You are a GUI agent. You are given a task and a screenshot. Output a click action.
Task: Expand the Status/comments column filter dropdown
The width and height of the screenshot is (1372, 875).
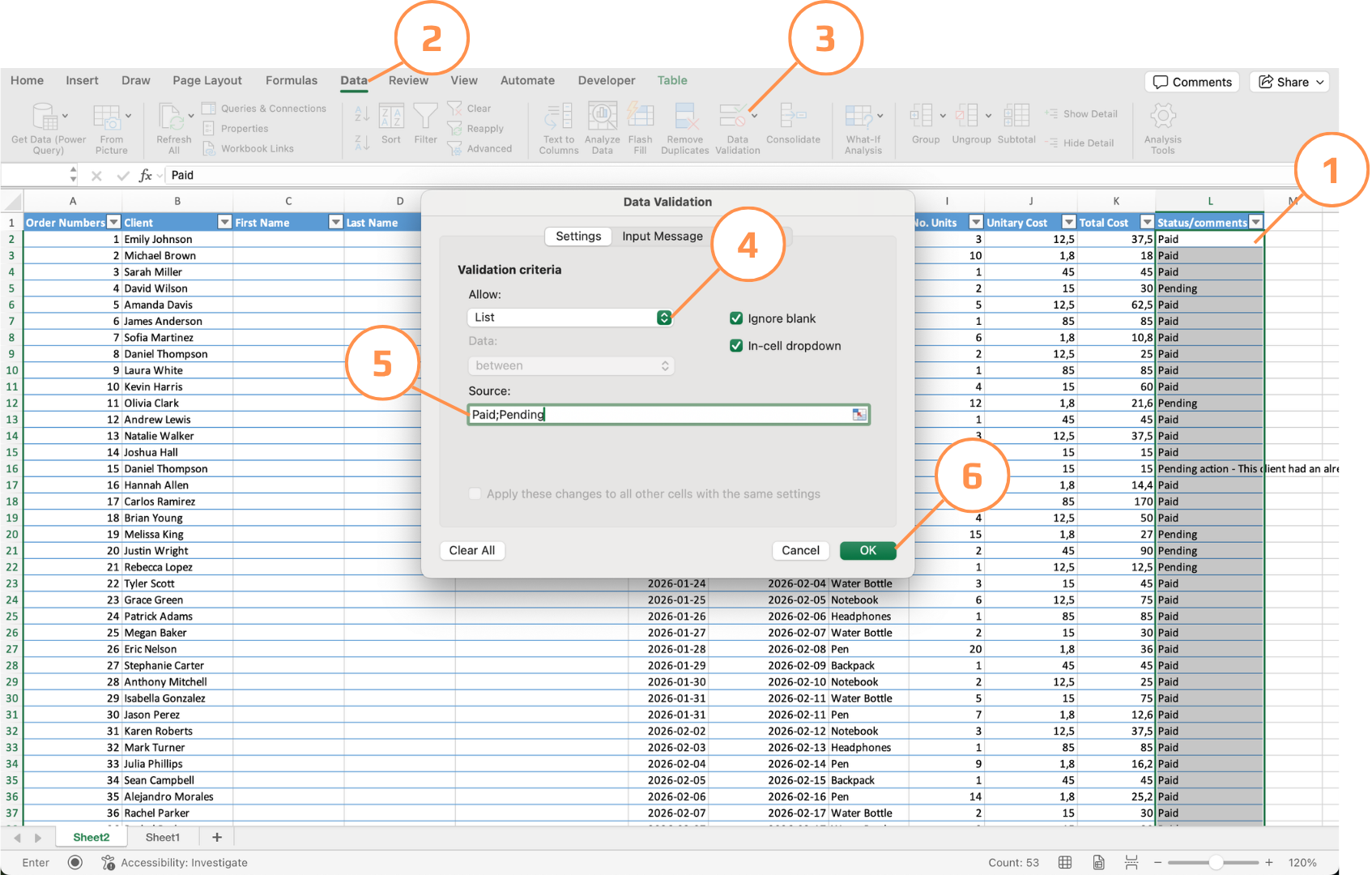coord(1255,223)
